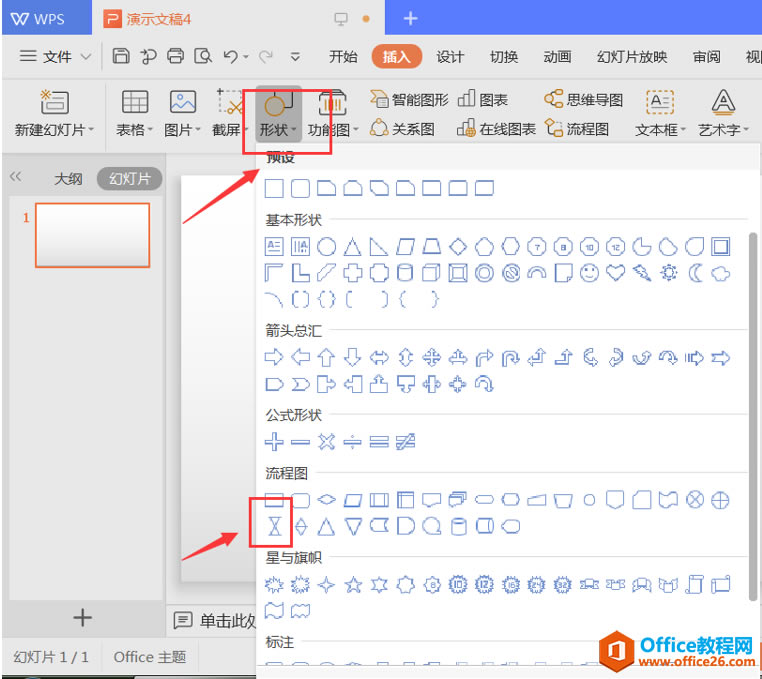Image resolution: width=762 pixels, height=679 pixels.
Task: Select the 4-point star shape
Action: click(326, 585)
